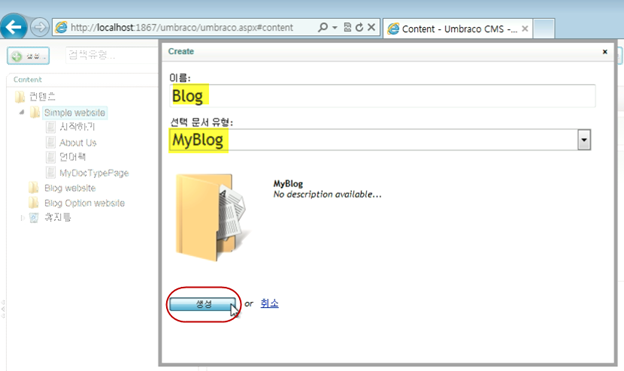Click the 언어팩 document icon

(x=51, y=157)
